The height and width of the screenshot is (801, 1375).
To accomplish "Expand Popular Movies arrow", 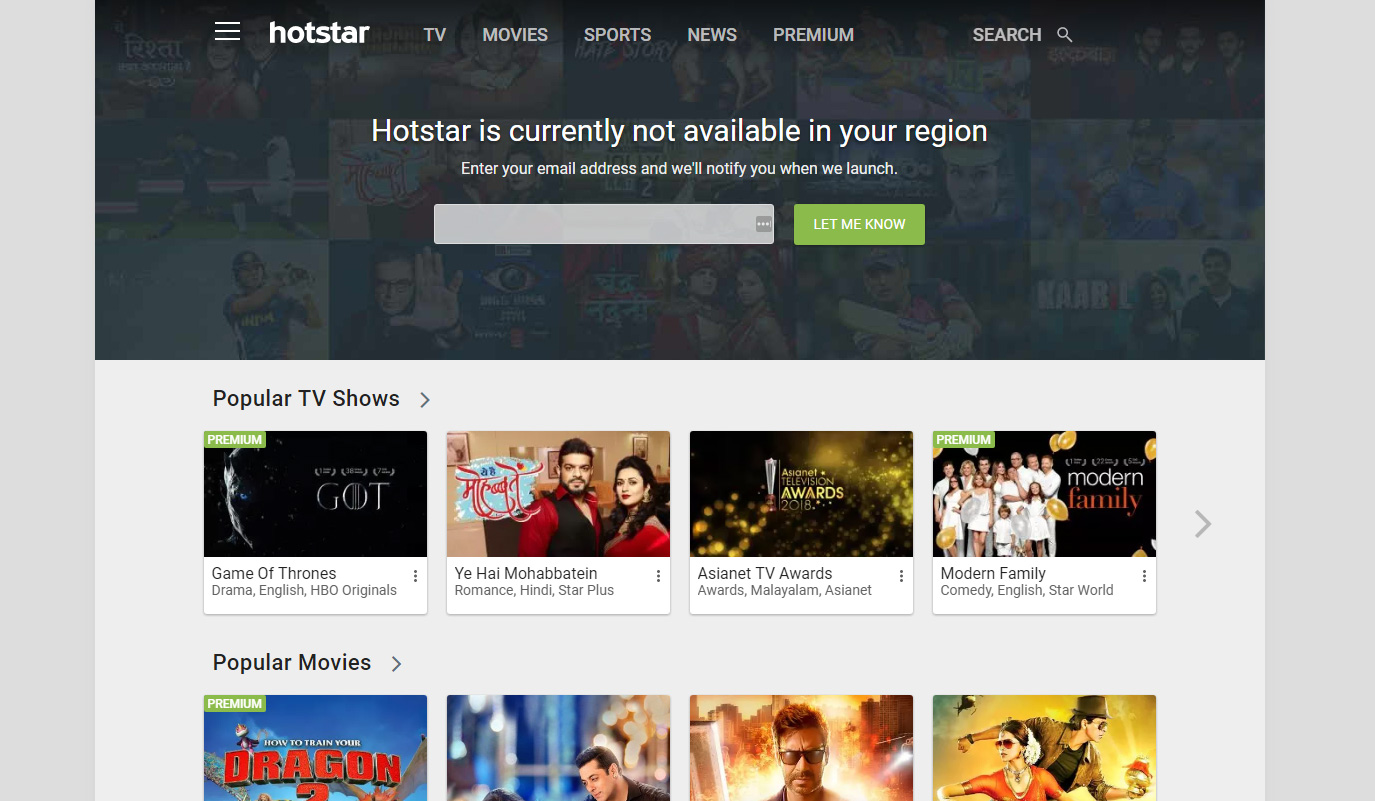I will point(397,664).
